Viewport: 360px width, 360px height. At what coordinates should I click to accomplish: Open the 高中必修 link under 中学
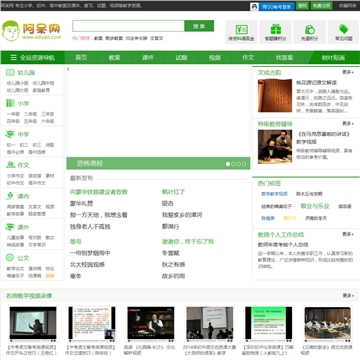[15, 152]
